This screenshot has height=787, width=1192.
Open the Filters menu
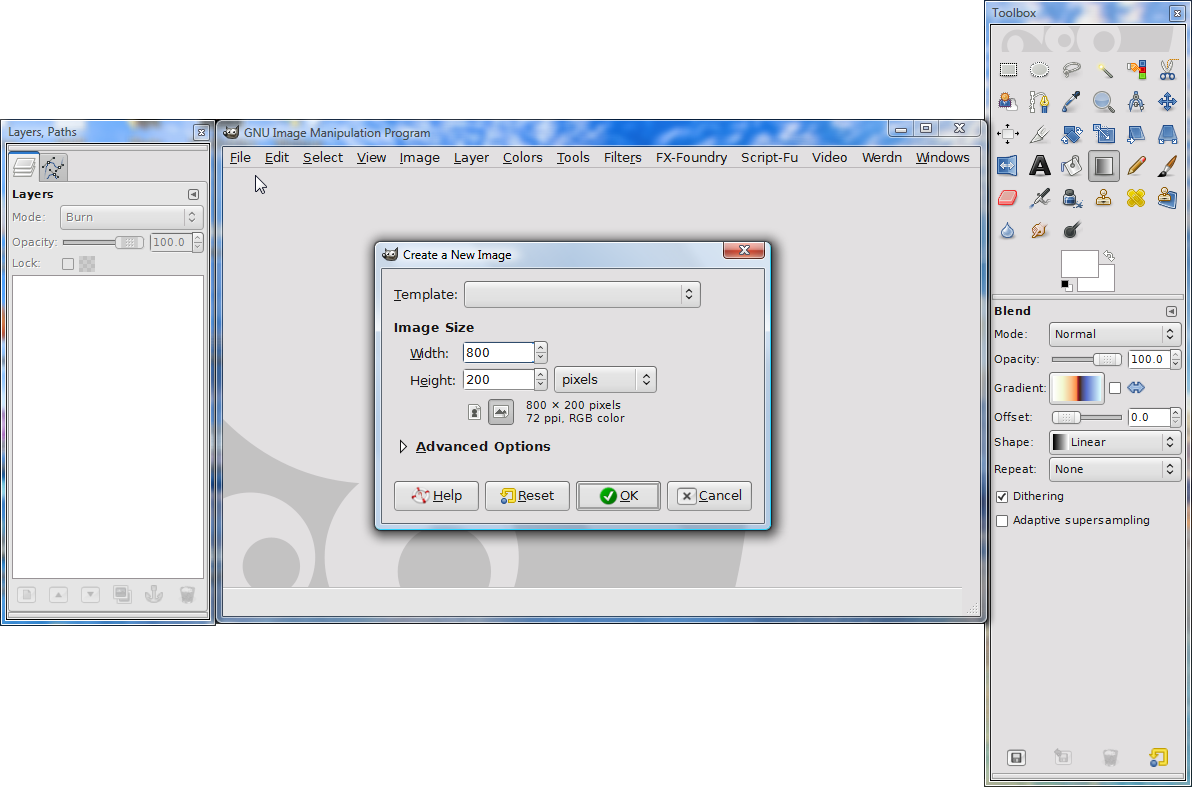point(622,157)
